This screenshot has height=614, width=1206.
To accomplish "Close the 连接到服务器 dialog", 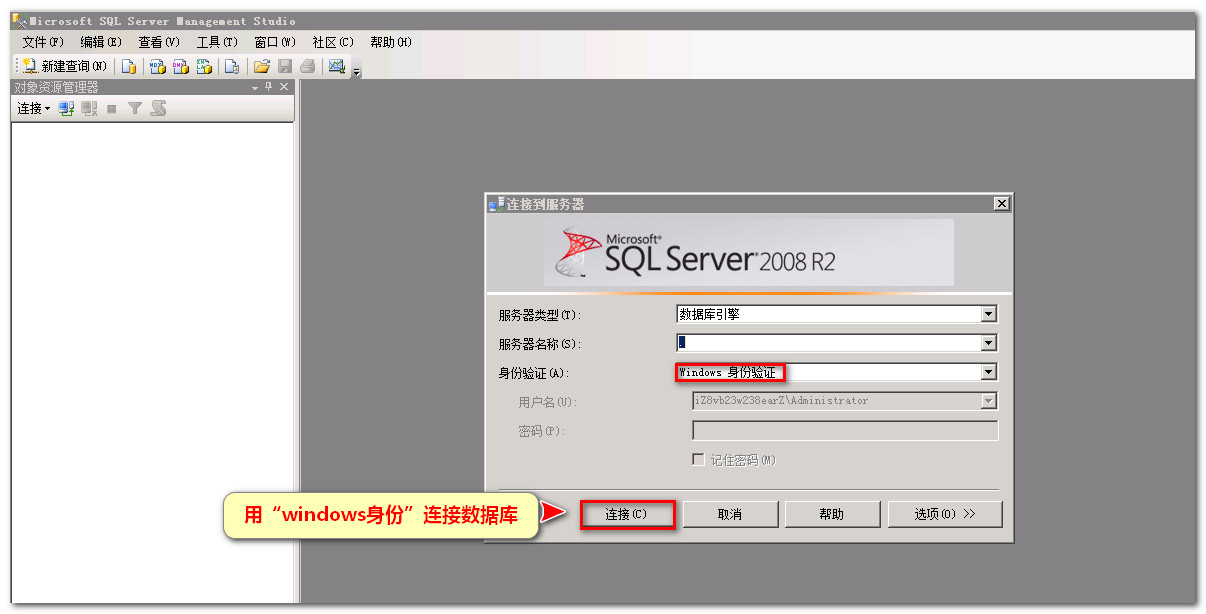I will tap(1001, 204).
